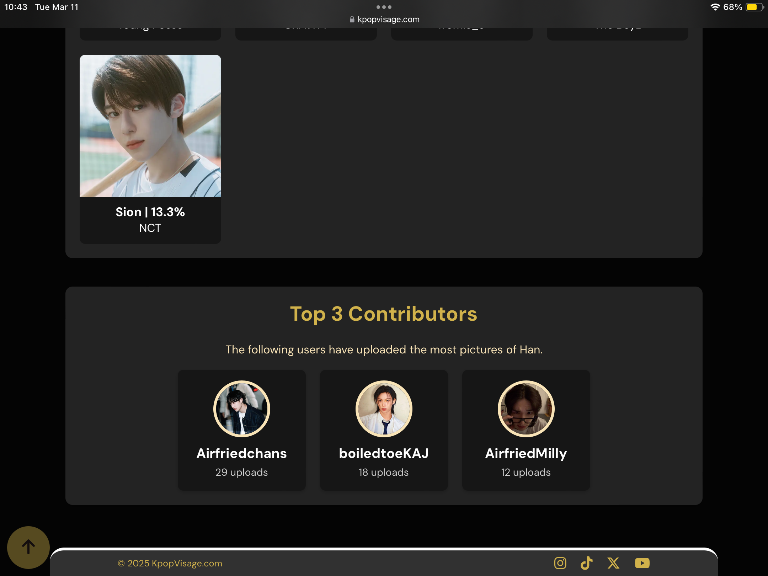Tap the battery indicator icon
The width and height of the screenshot is (768, 576).
coord(754,7)
